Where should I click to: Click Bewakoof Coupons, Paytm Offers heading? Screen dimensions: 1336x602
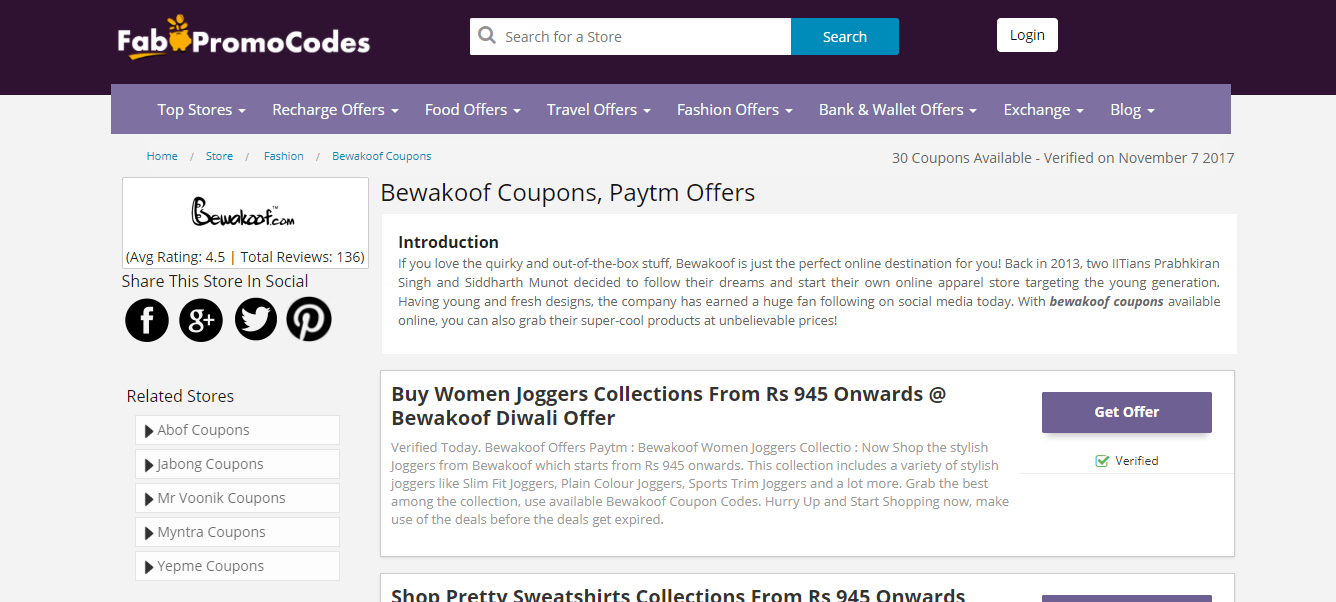568,193
